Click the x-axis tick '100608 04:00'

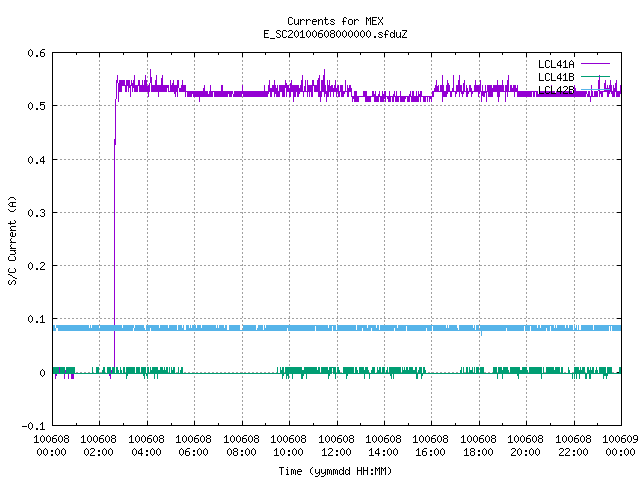tap(146, 446)
